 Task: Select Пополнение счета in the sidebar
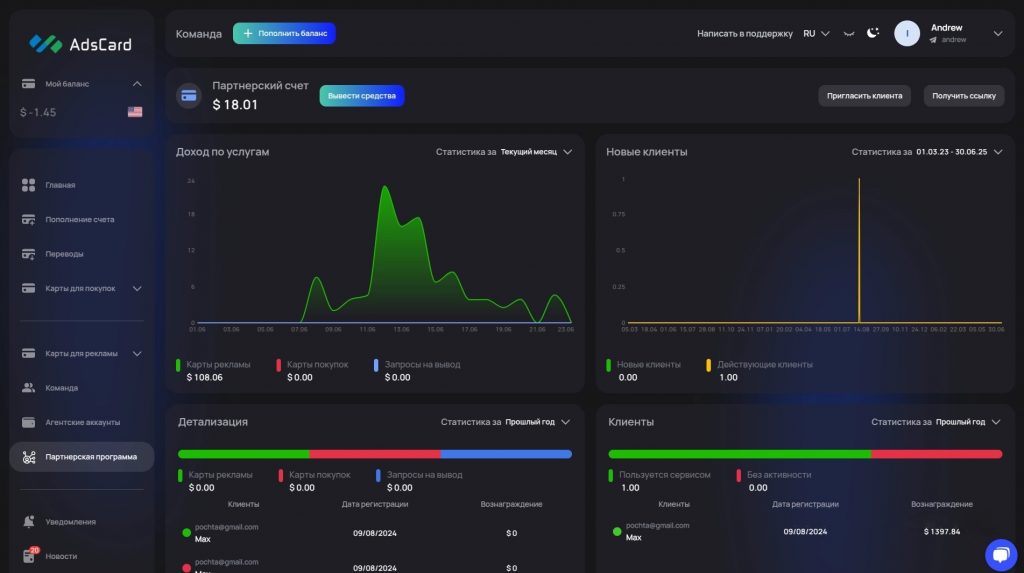point(79,219)
